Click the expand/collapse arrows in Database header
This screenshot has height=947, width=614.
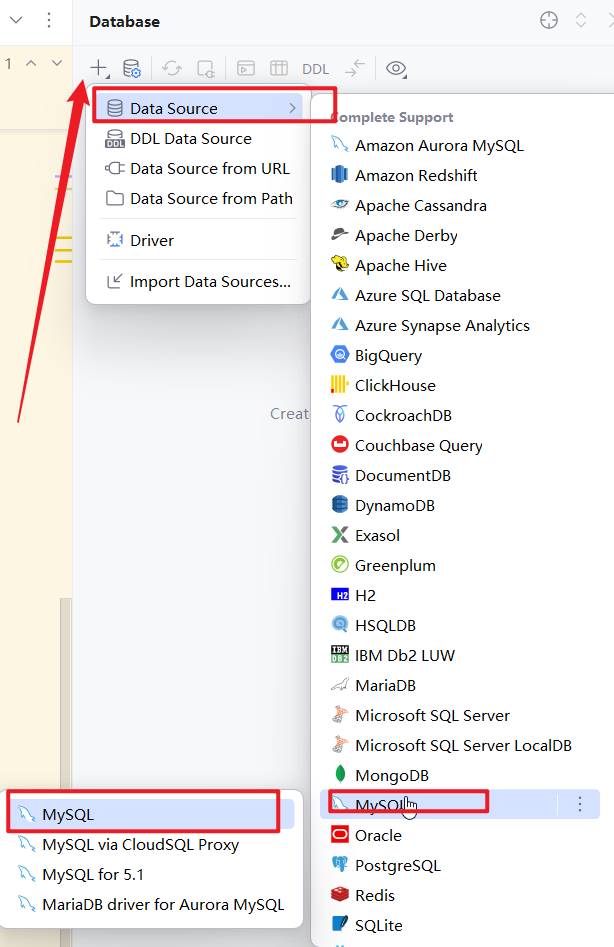point(581,20)
